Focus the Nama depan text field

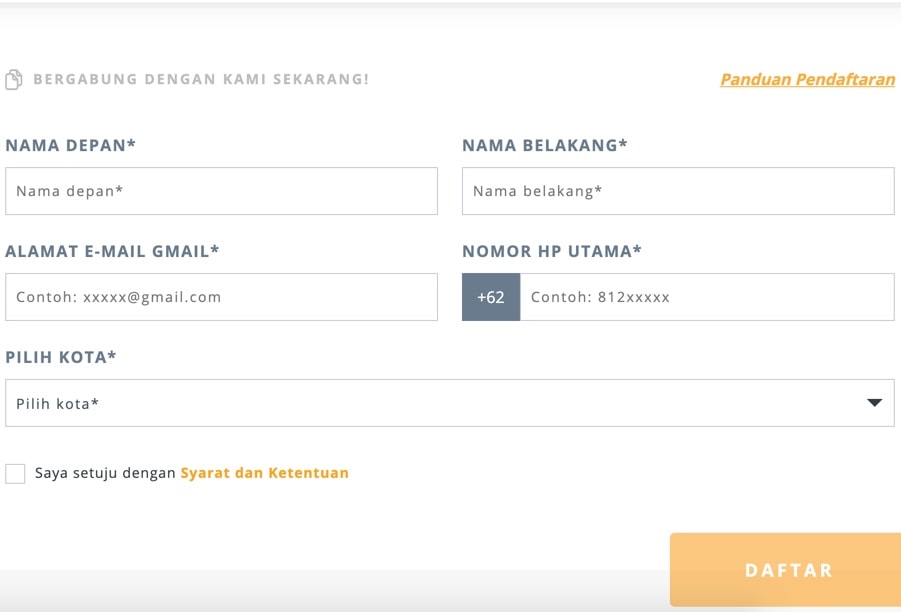coord(221,191)
